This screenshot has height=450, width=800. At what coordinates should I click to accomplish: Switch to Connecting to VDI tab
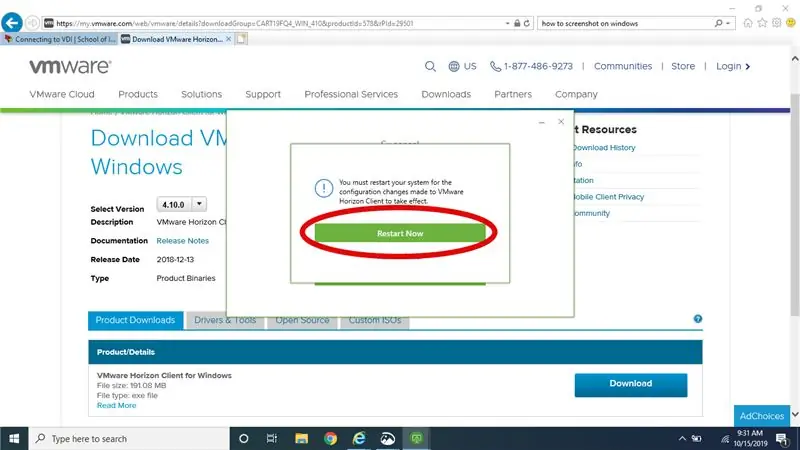tap(60, 39)
